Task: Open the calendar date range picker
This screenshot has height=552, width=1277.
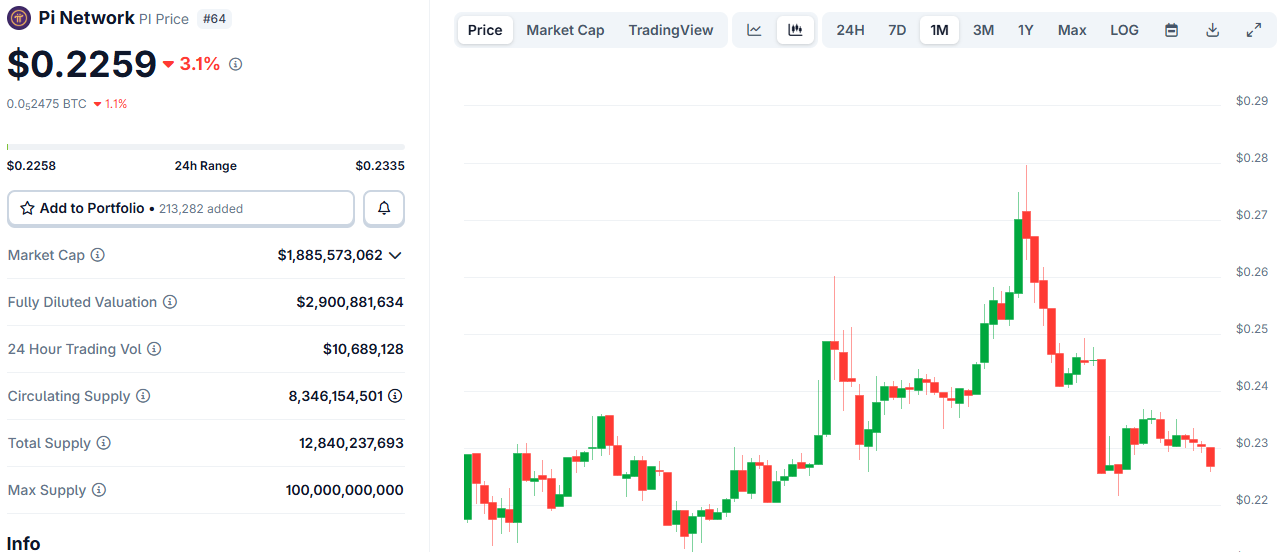Action: [x=1172, y=30]
